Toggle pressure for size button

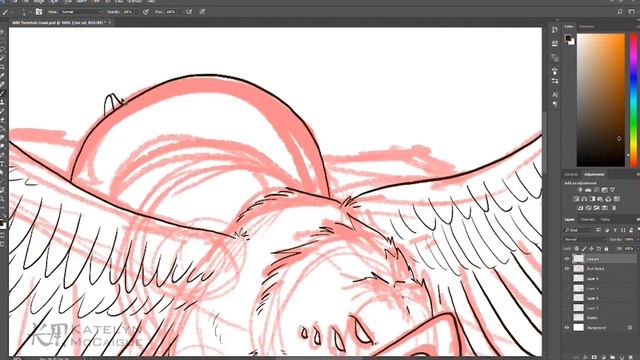click(202, 12)
